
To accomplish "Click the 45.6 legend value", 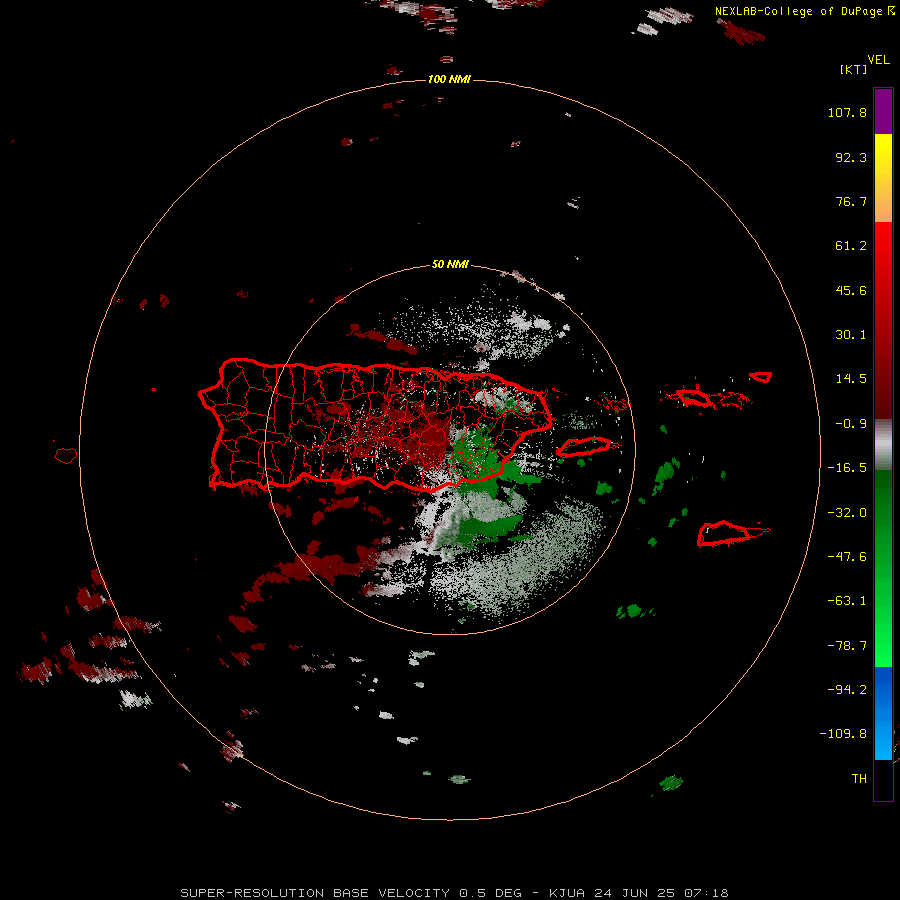I will point(851,290).
